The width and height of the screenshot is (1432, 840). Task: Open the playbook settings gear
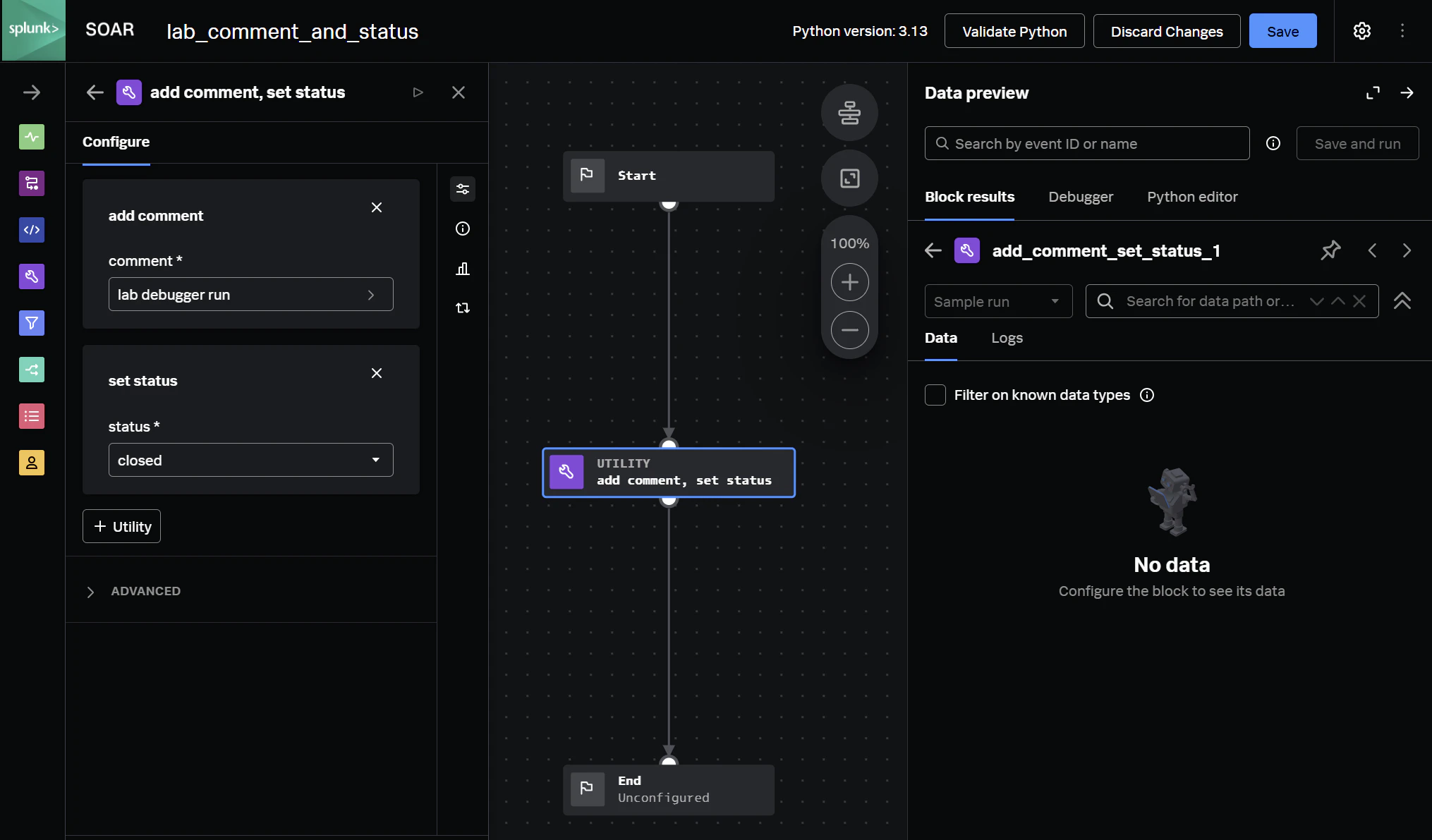pos(1362,31)
